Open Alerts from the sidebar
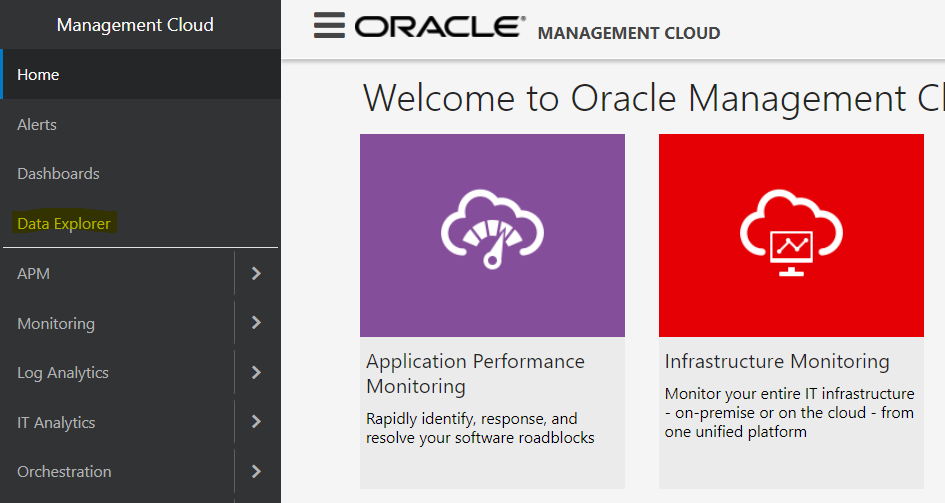Screen dimensions: 945x503 [x=37, y=125]
